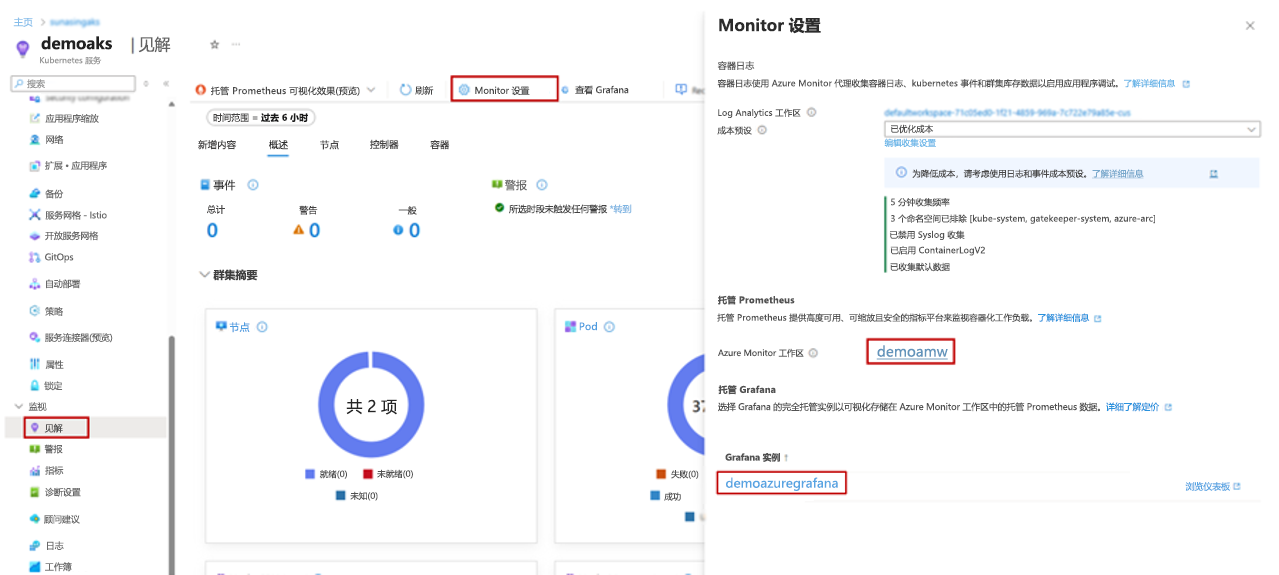Click the favorite star next to 见解
Screen dimensions: 1279x575
215,45
